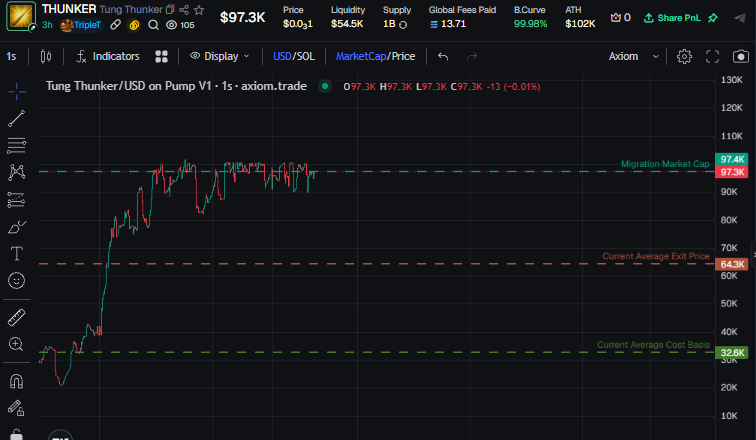The image size is (756, 440).
Task: Switch chart to MarketCap mode
Action: pos(361,56)
